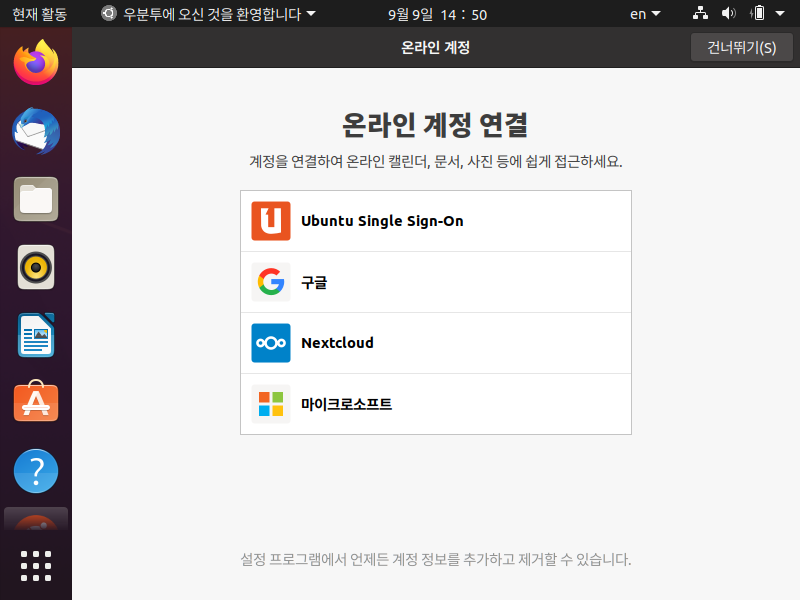Select Ubuntu Single Sign-On account row
This screenshot has height=600, width=800.
436,221
